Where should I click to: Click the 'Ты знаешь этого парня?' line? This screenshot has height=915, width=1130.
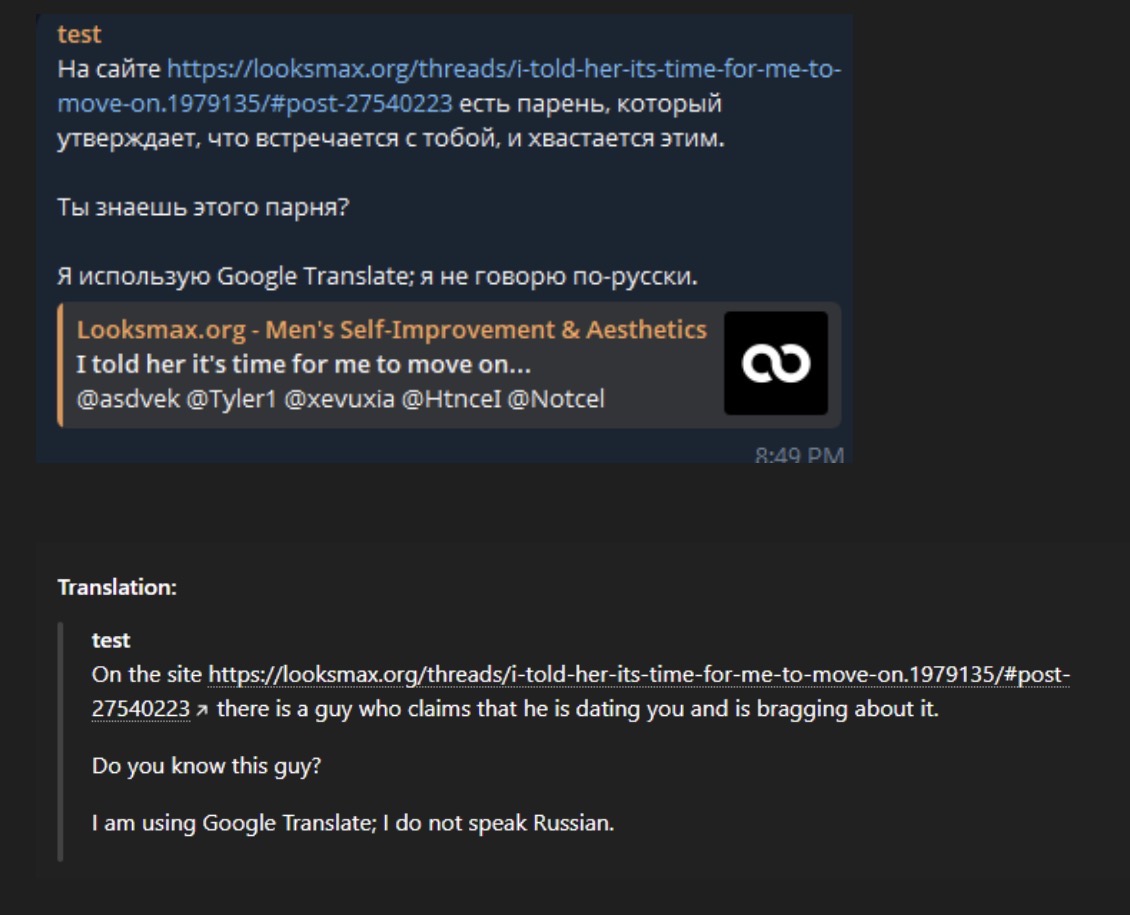click(203, 207)
